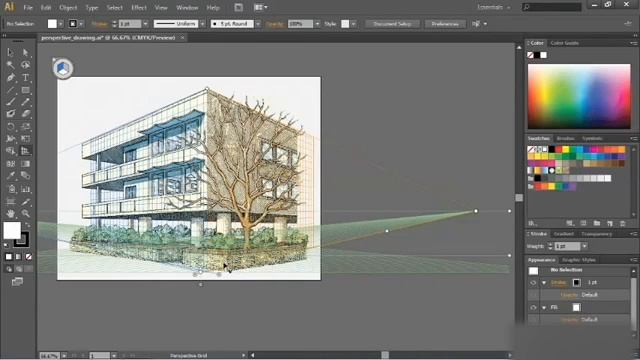Choose the Rotate tool
Screen dimensions: 640x360
point(11,127)
